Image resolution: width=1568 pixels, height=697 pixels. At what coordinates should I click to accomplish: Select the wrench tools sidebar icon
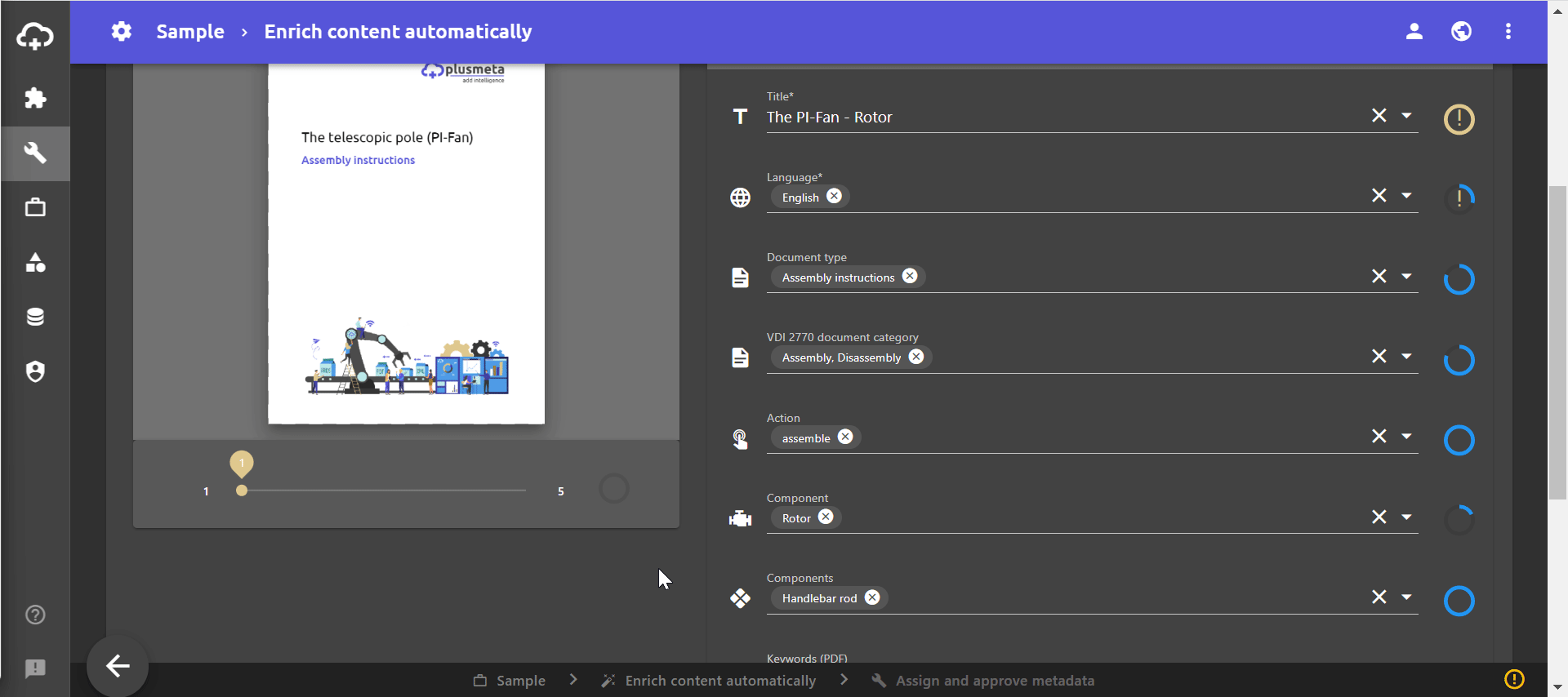35,153
